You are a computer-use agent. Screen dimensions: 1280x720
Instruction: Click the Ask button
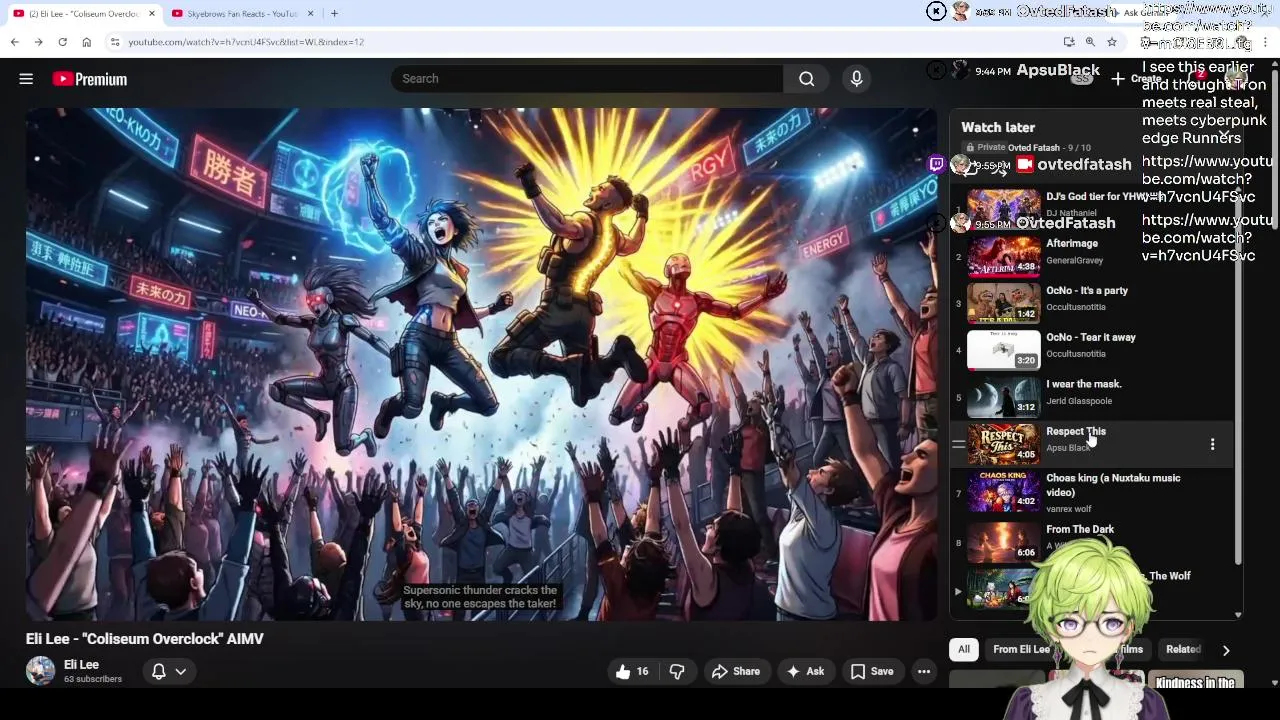(805, 671)
